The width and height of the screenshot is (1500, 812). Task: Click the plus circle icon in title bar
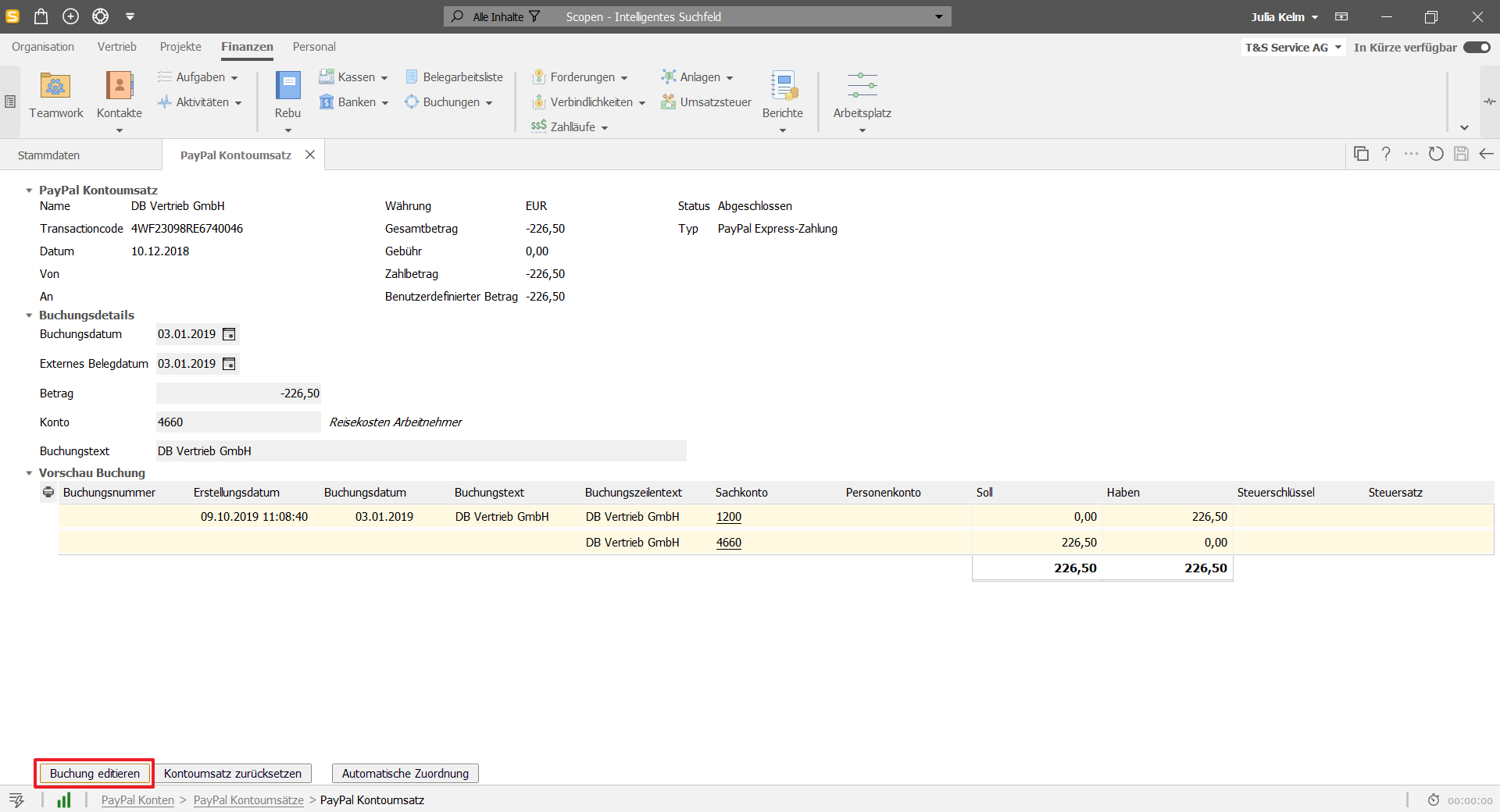(71, 16)
